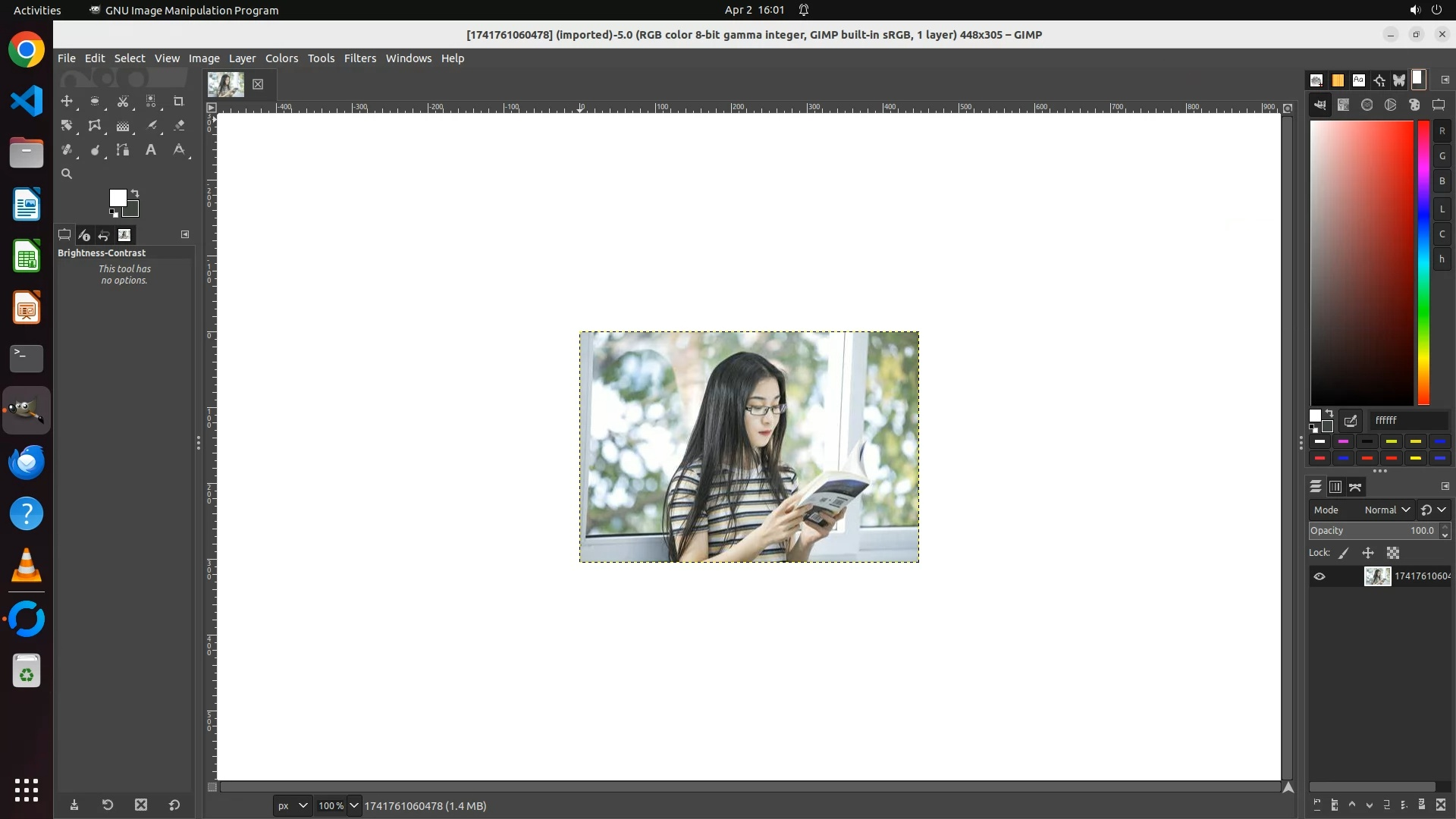Select the Move tool
Screen dimensions: 1456x819
[67, 101]
